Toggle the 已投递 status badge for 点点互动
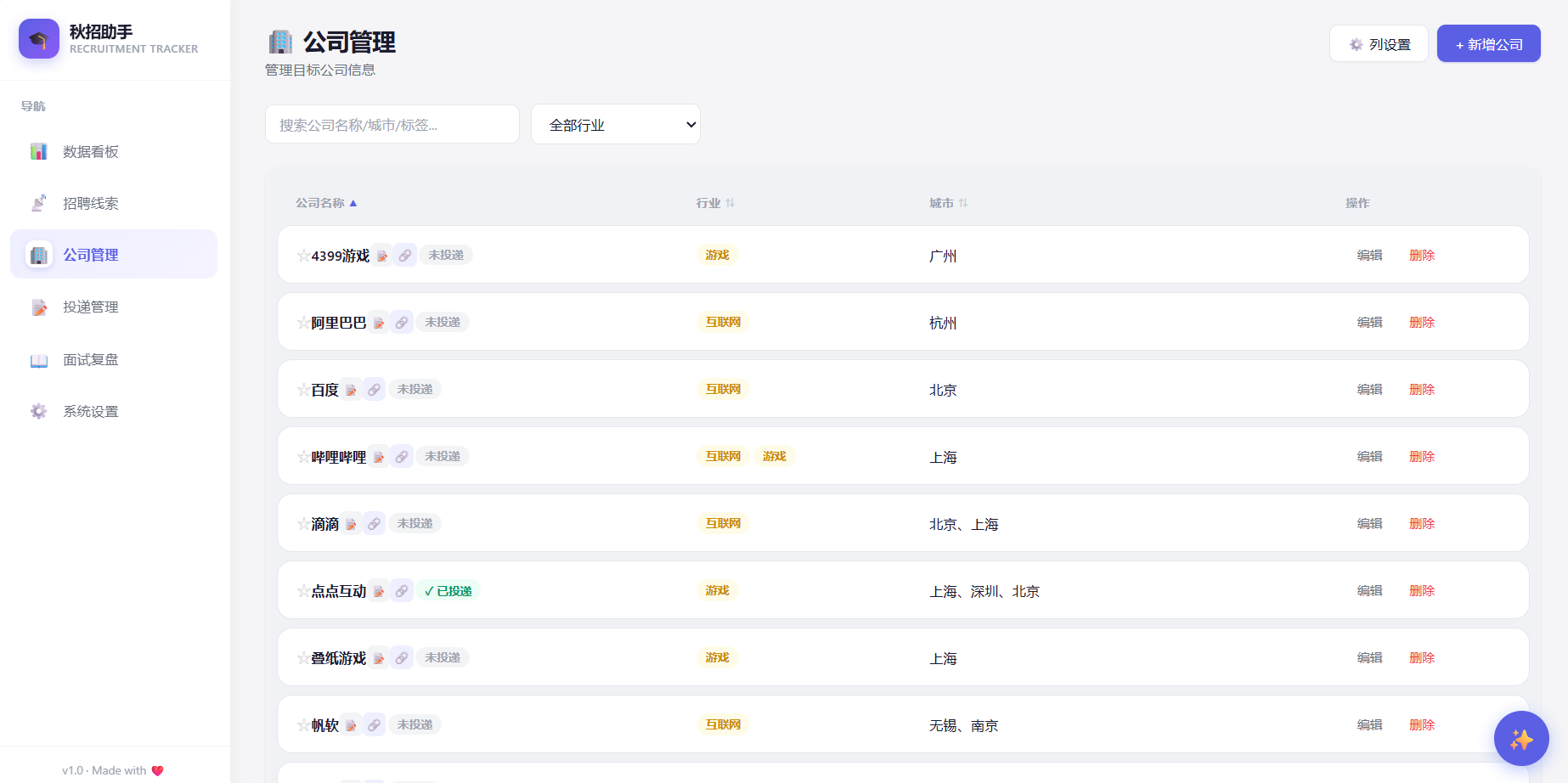The width and height of the screenshot is (1568, 783). pos(448,591)
